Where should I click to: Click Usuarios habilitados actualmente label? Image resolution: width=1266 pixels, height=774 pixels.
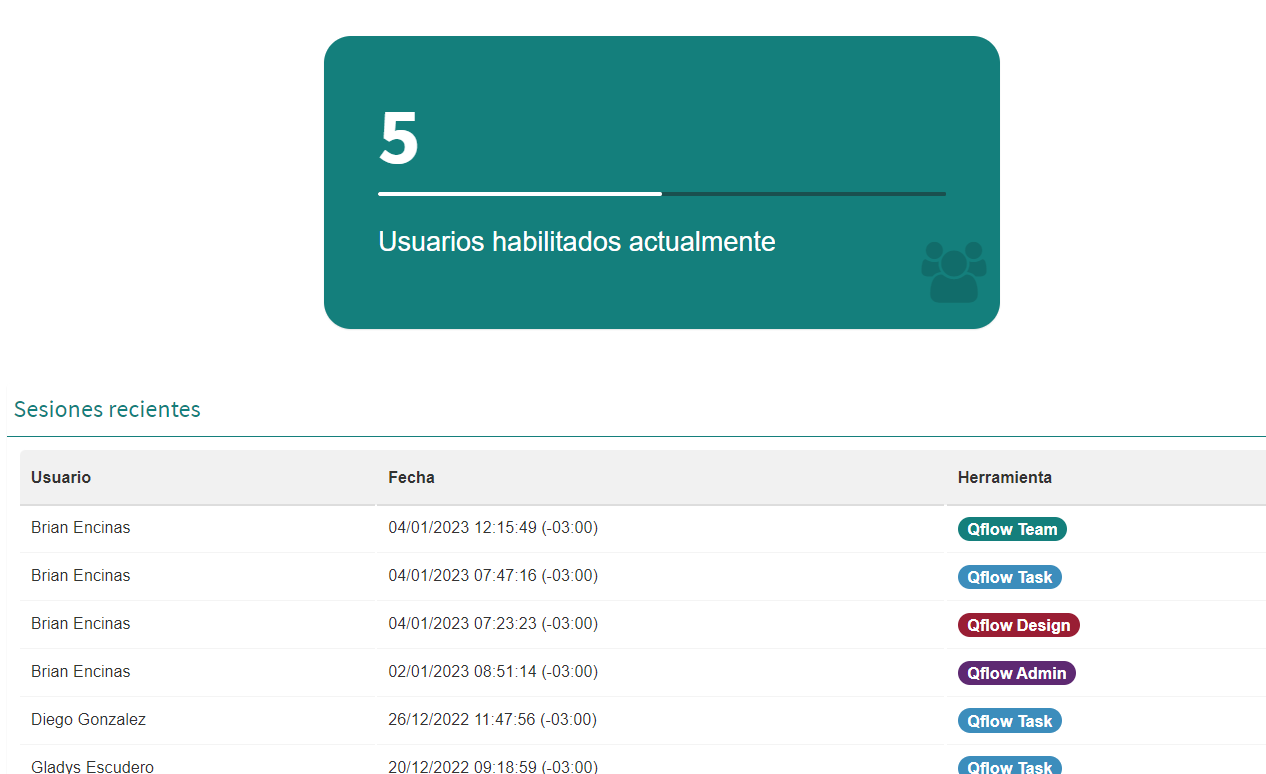click(577, 242)
